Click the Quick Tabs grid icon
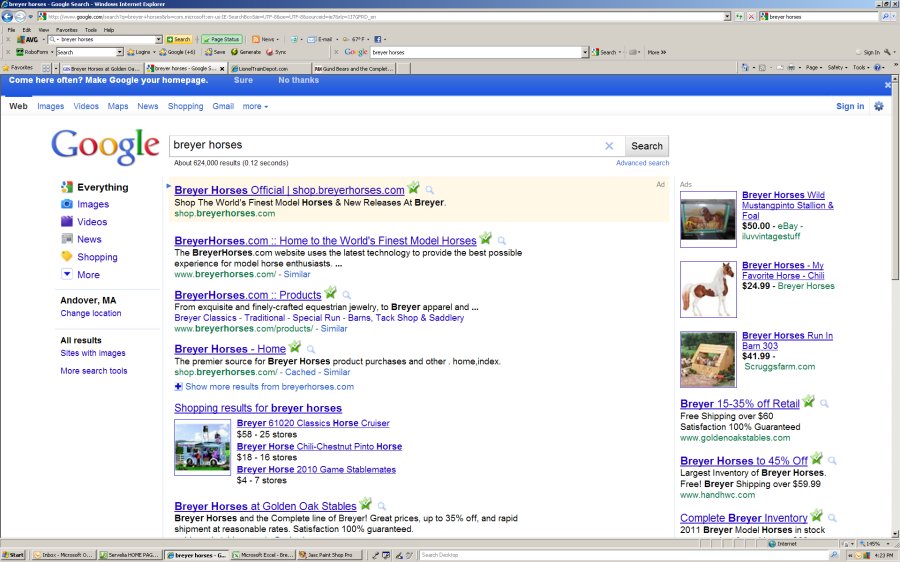Screen dimensions: 900x562 (46, 68)
